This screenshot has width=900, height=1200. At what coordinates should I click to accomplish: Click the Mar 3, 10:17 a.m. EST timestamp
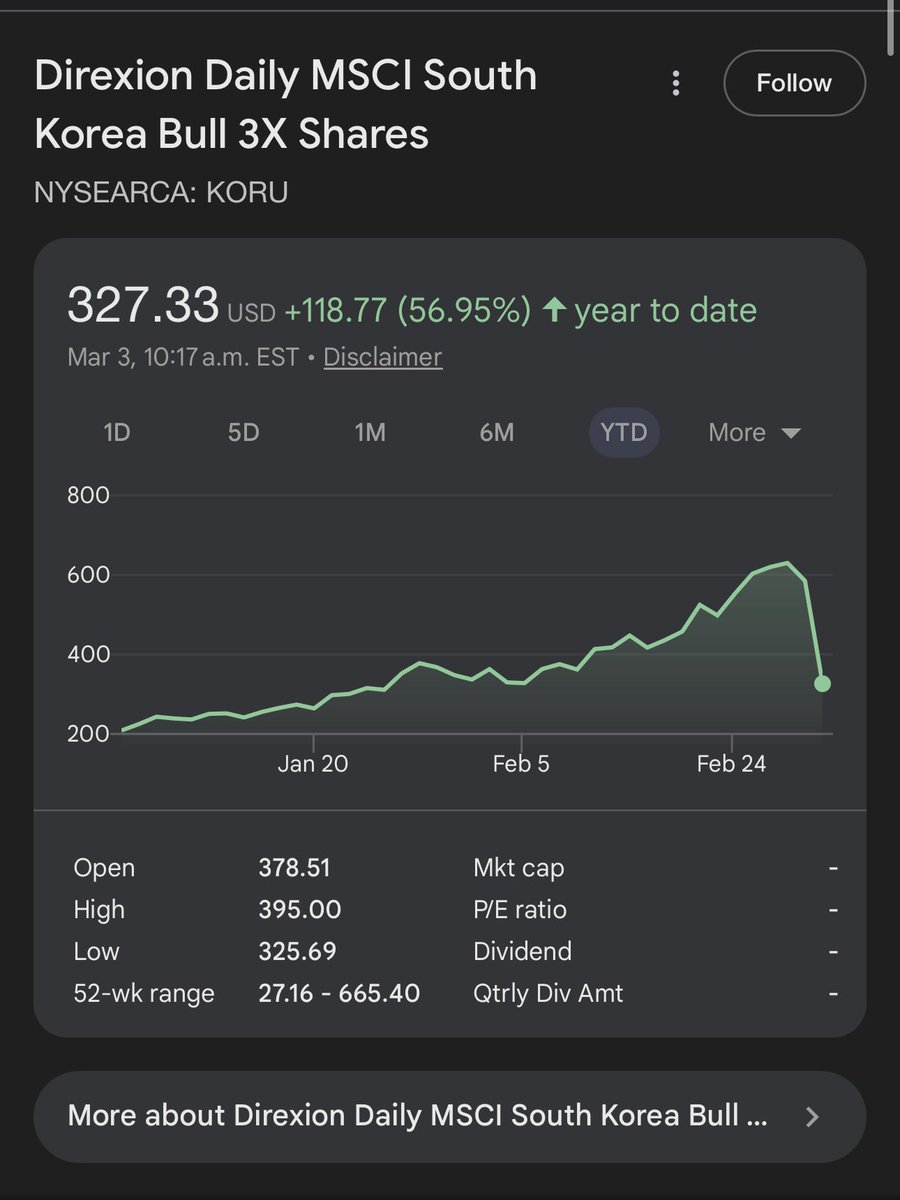click(182, 357)
